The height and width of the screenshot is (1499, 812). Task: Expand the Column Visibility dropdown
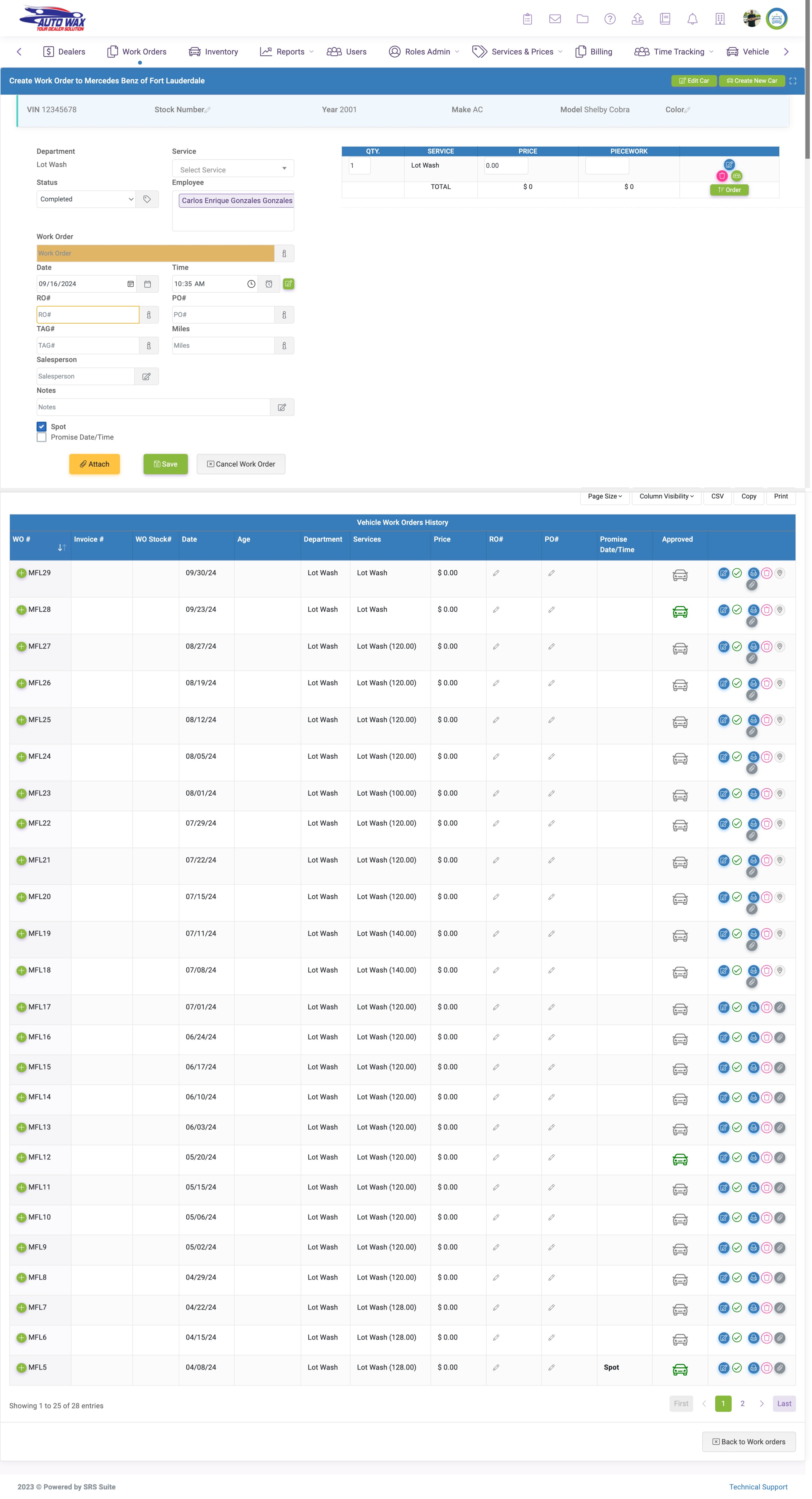pos(666,496)
